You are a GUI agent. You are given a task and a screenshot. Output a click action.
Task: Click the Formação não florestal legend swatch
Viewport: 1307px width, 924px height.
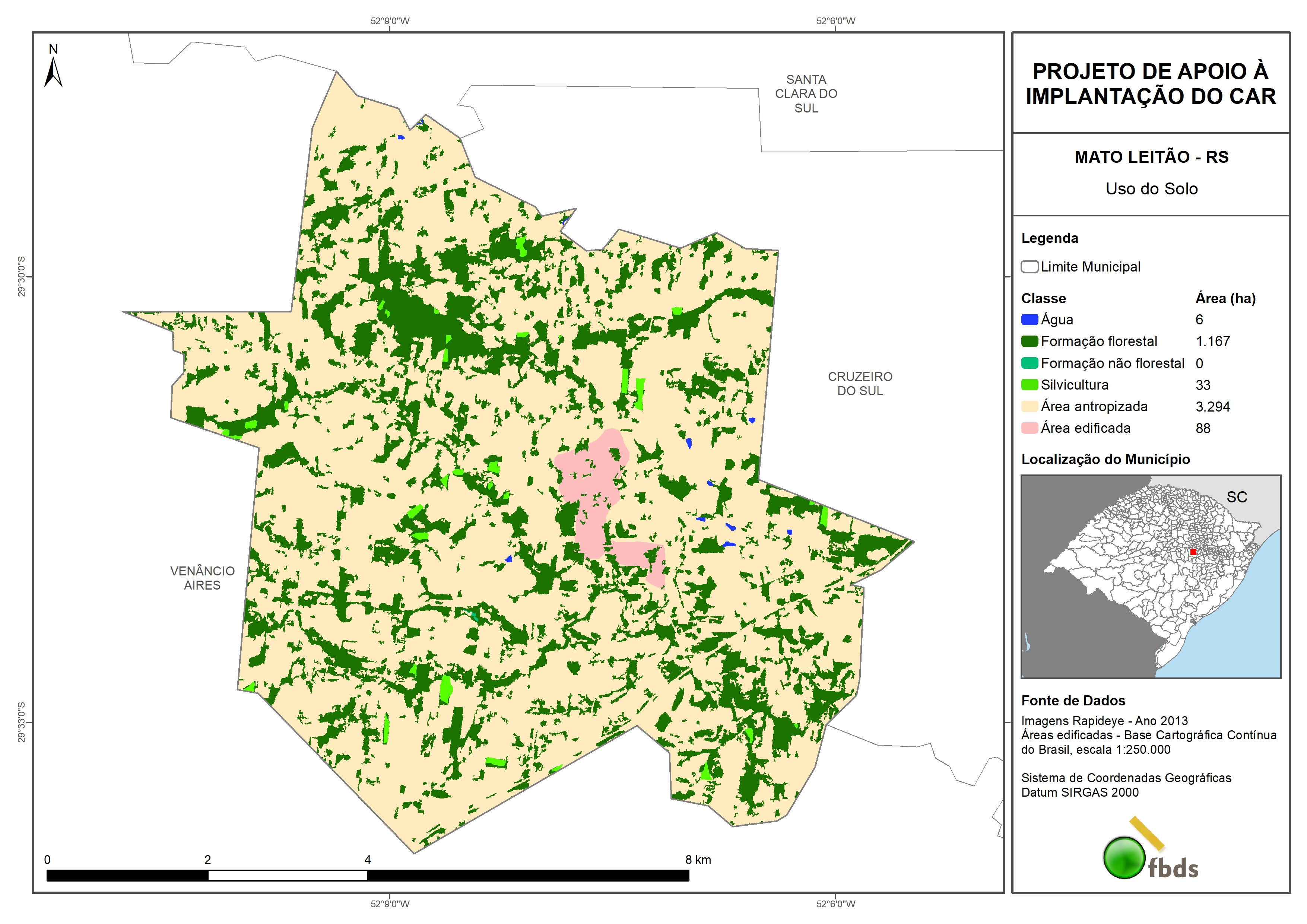[1029, 363]
